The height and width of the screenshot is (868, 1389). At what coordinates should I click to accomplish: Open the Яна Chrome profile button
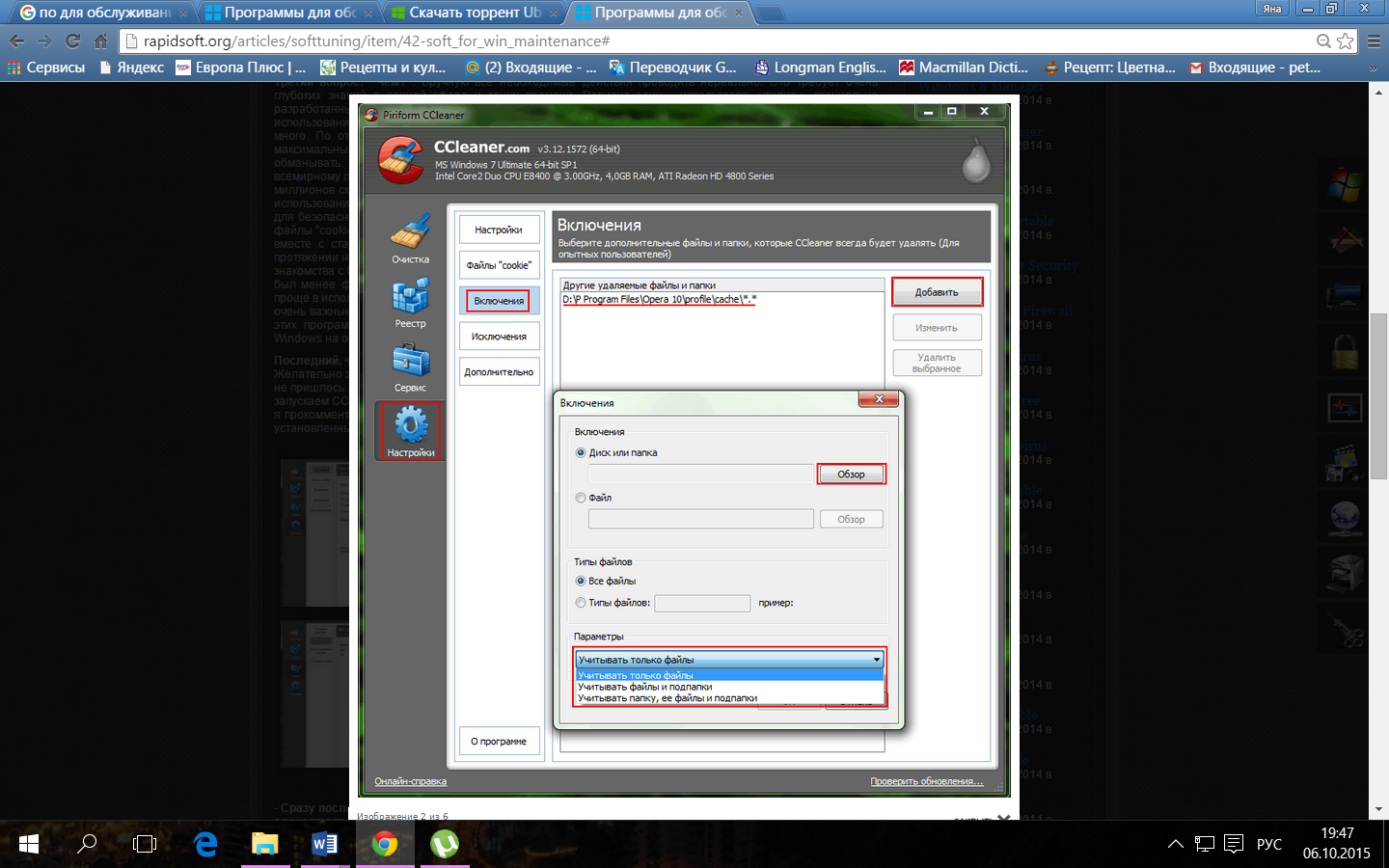(x=1272, y=8)
